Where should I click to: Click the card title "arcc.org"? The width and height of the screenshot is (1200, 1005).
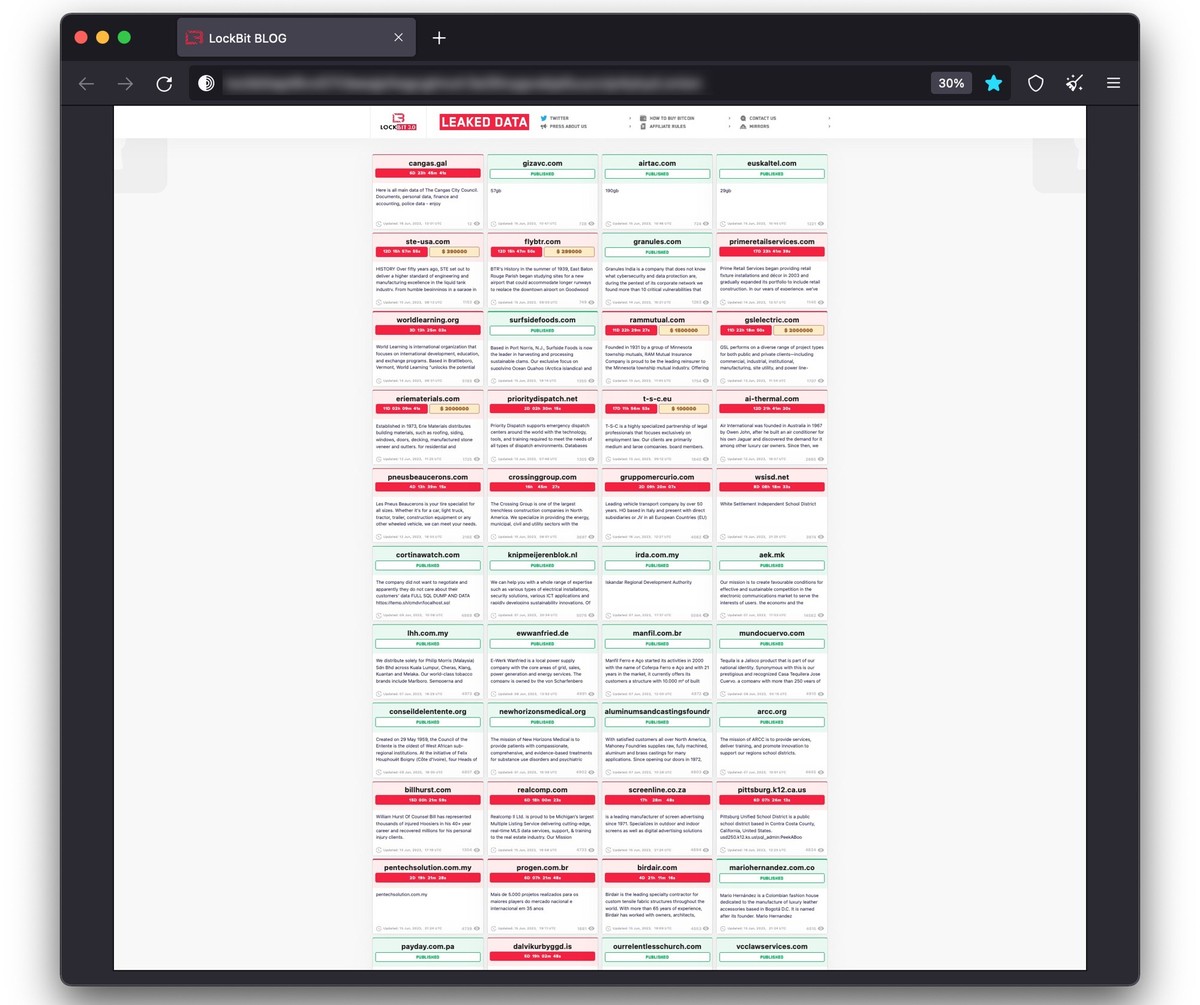(x=772, y=712)
